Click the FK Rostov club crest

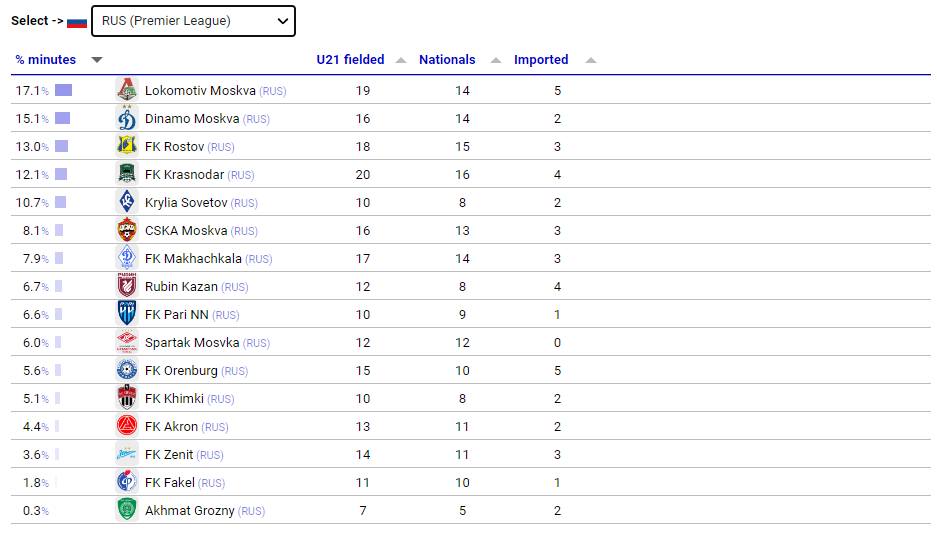pyautogui.click(x=127, y=146)
